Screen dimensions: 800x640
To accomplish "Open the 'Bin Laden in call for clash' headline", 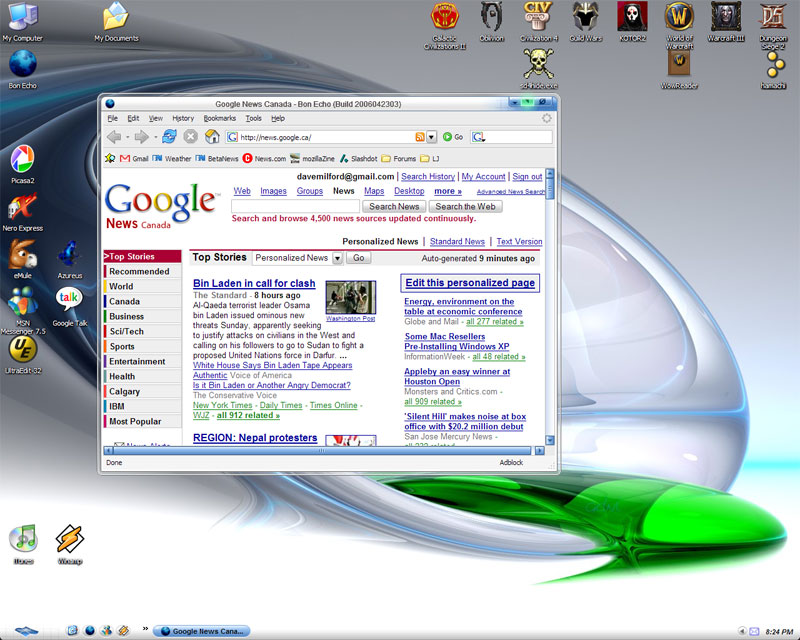I will pos(254,283).
